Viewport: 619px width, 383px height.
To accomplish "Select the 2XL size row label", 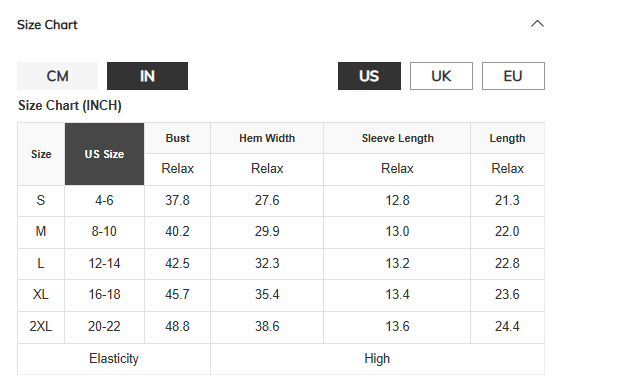I will tap(41, 327).
